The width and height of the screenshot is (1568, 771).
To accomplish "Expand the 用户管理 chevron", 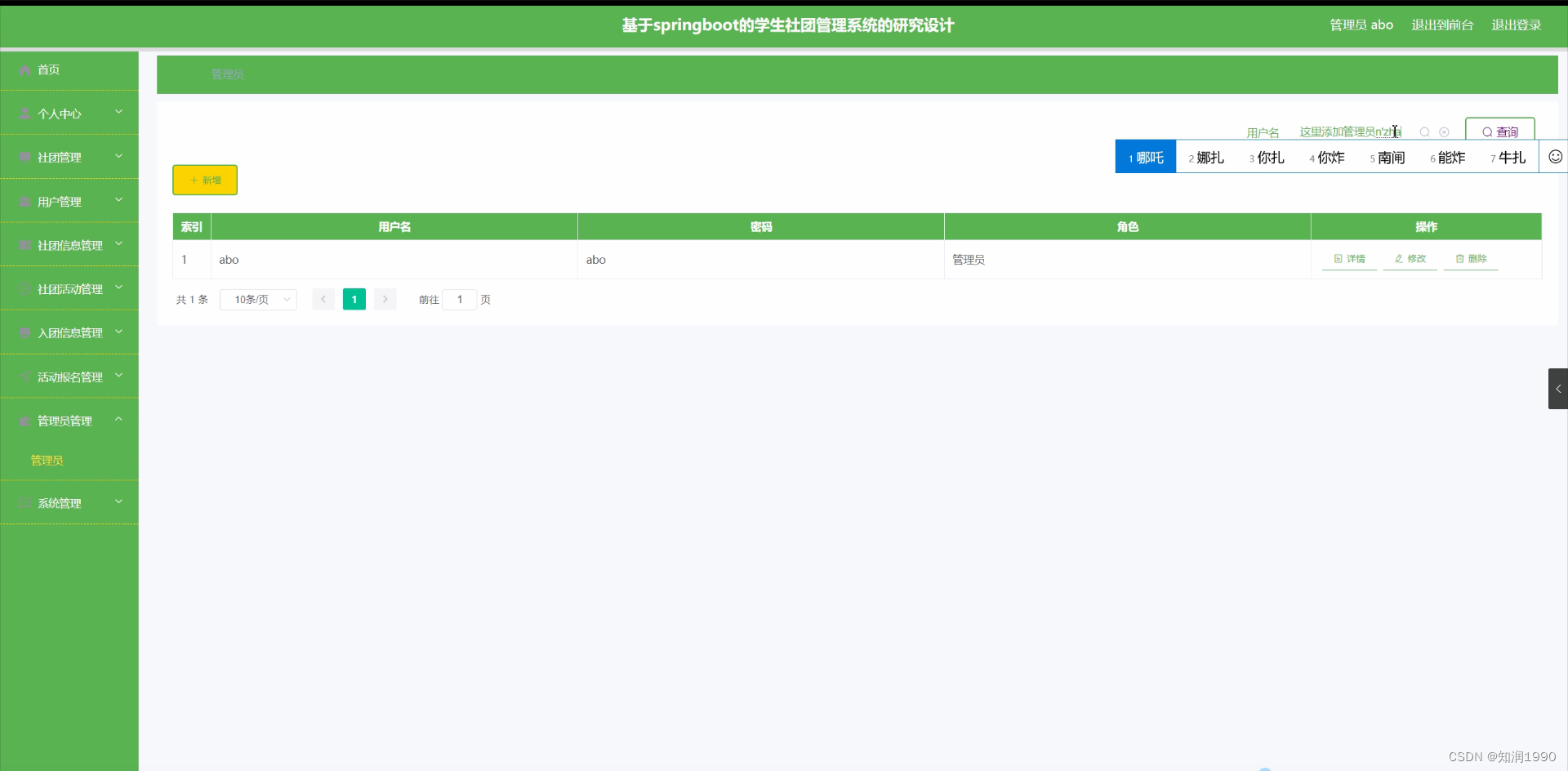I will (x=118, y=200).
